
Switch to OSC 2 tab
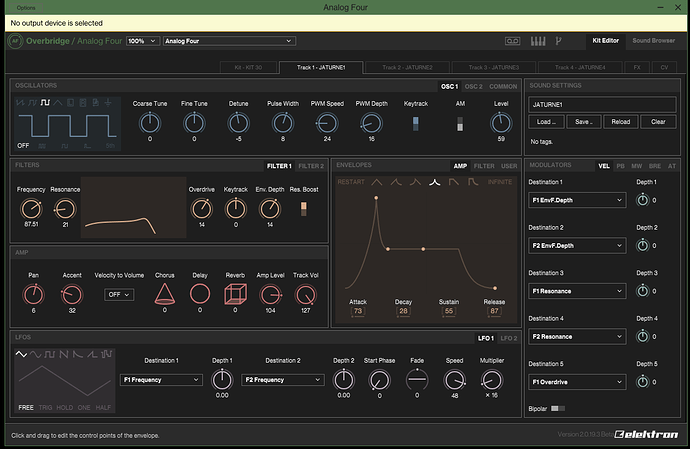point(473,86)
